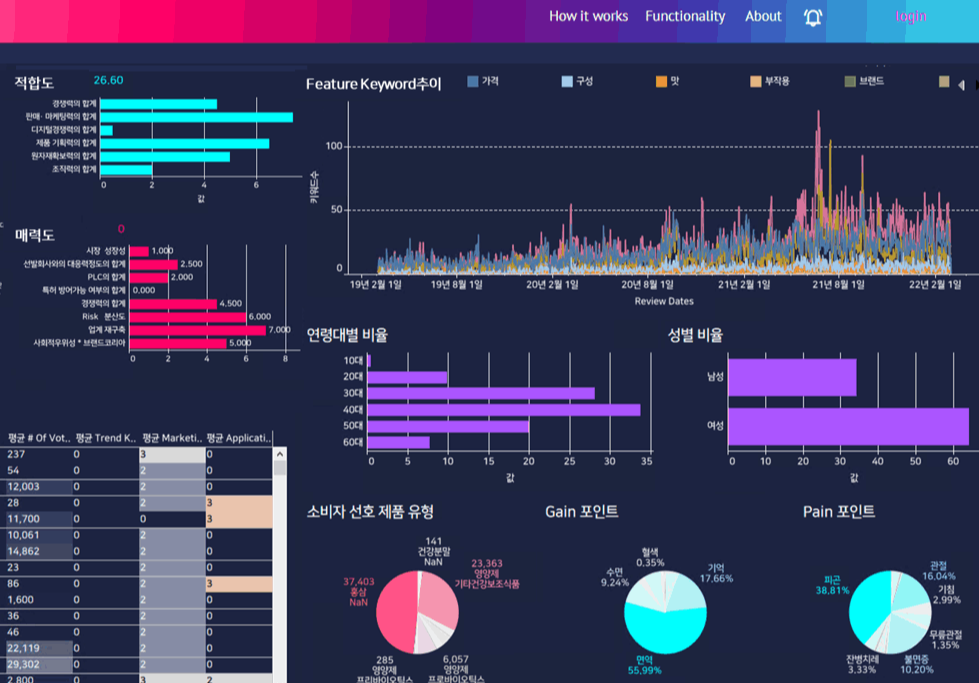Select the 40대 bar in age chart
The height and width of the screenshot is (683, 979).
[504, 409]
